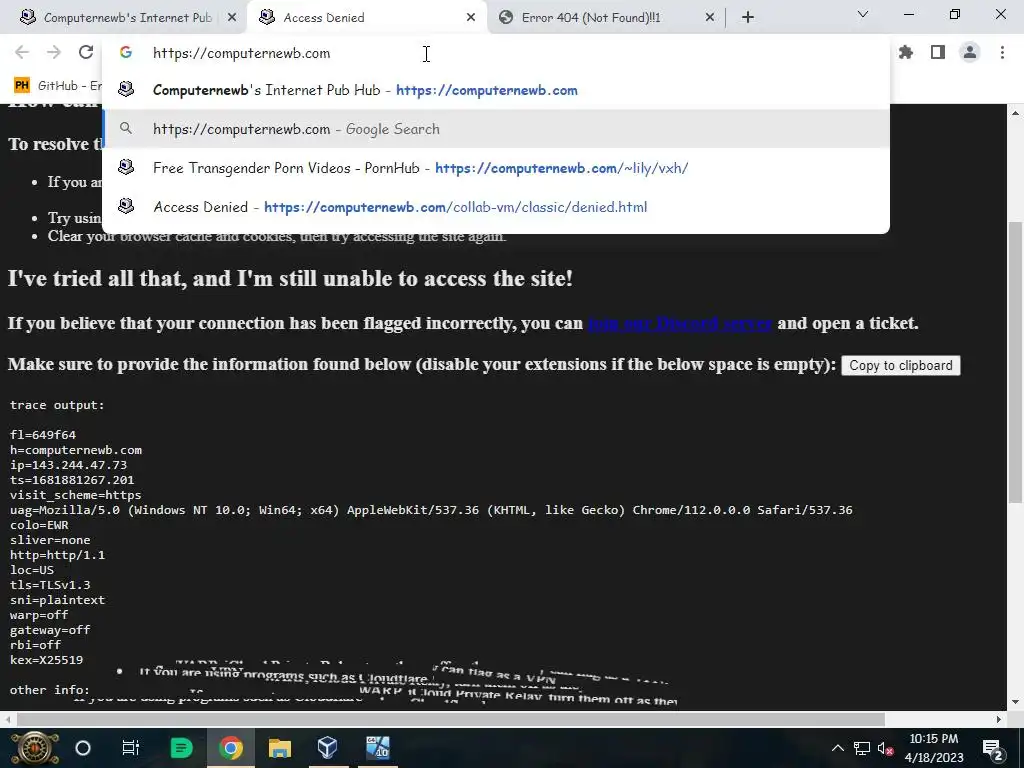Open the notification center icon
The width and height of the screenshot is (1024, 768).
(x=992, y=748)
